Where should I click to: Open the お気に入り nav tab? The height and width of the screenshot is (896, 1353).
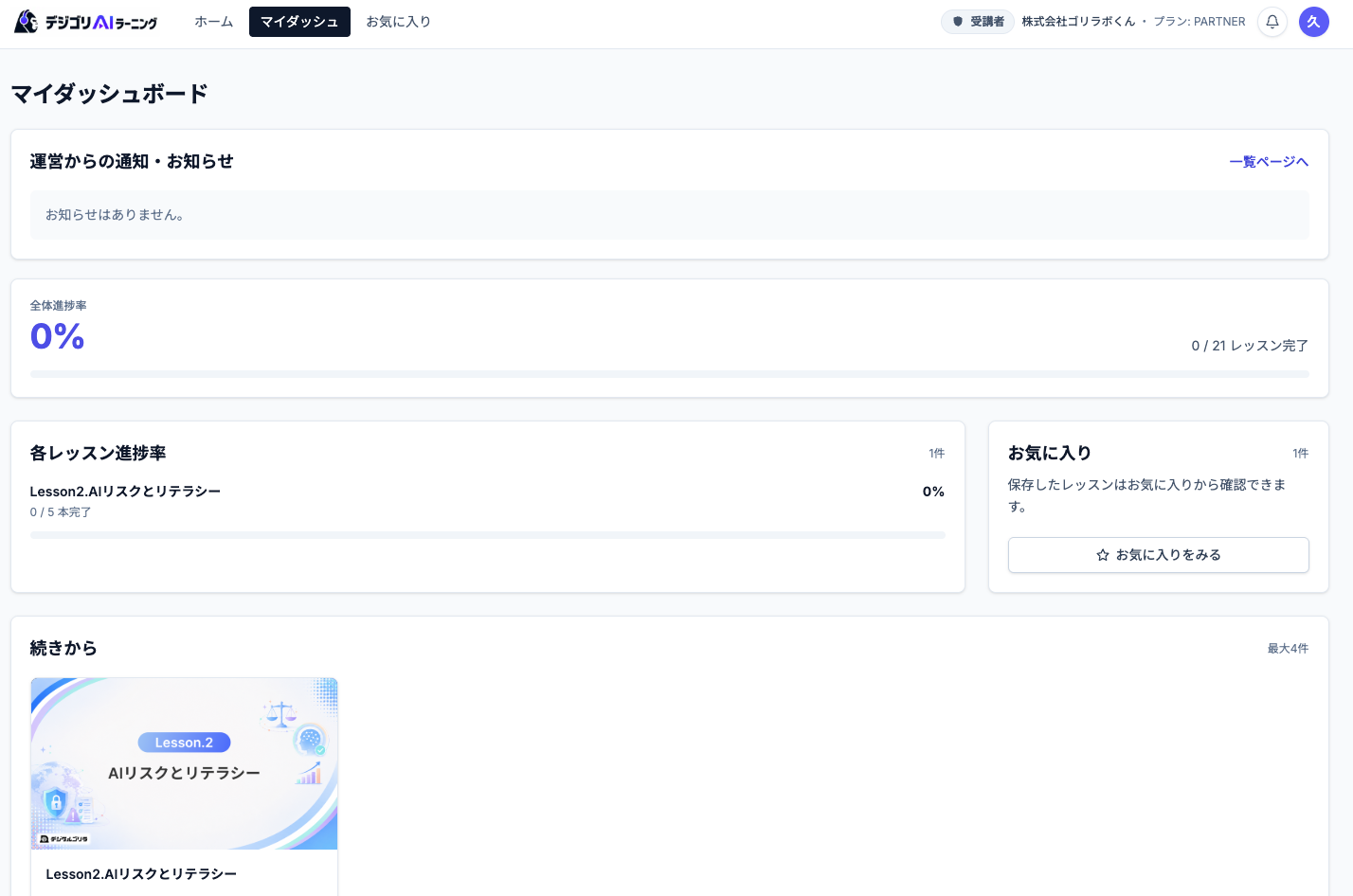pos(398,22)
